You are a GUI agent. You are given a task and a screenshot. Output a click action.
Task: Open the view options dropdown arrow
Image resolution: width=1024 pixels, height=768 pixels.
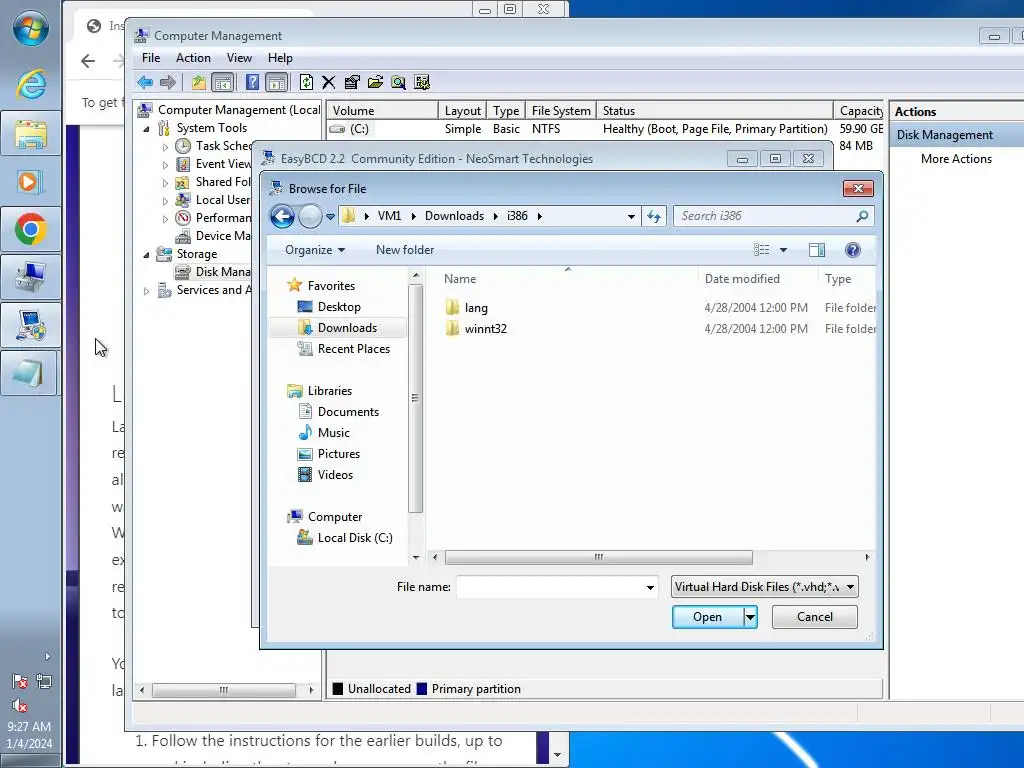783,249
